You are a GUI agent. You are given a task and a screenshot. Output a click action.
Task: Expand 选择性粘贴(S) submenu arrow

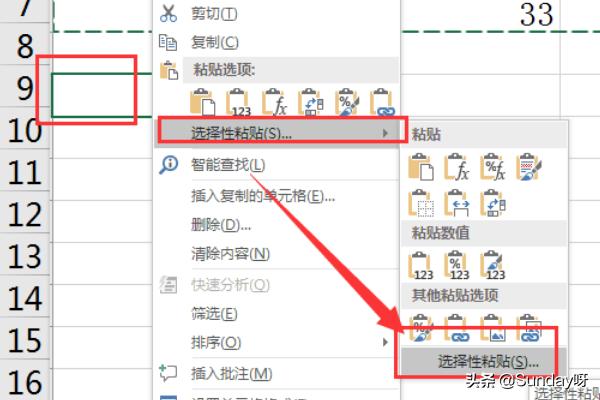[x=385, y=133]
